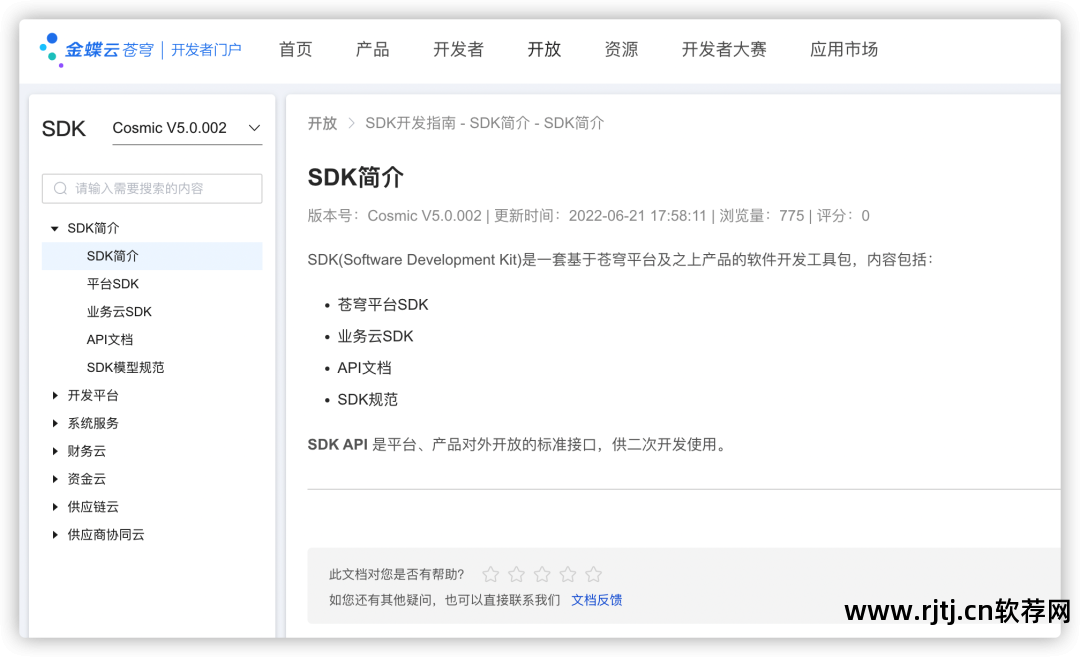Expand the 财务云 tree node
The height and width of the screenshot is (657, 1080).
pos(54,451)
